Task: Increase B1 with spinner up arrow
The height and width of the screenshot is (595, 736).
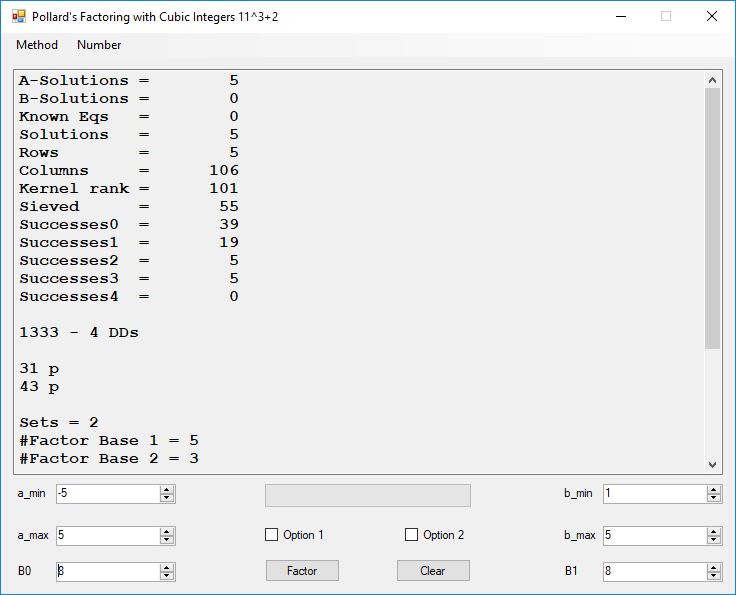Action: point(714,567)
